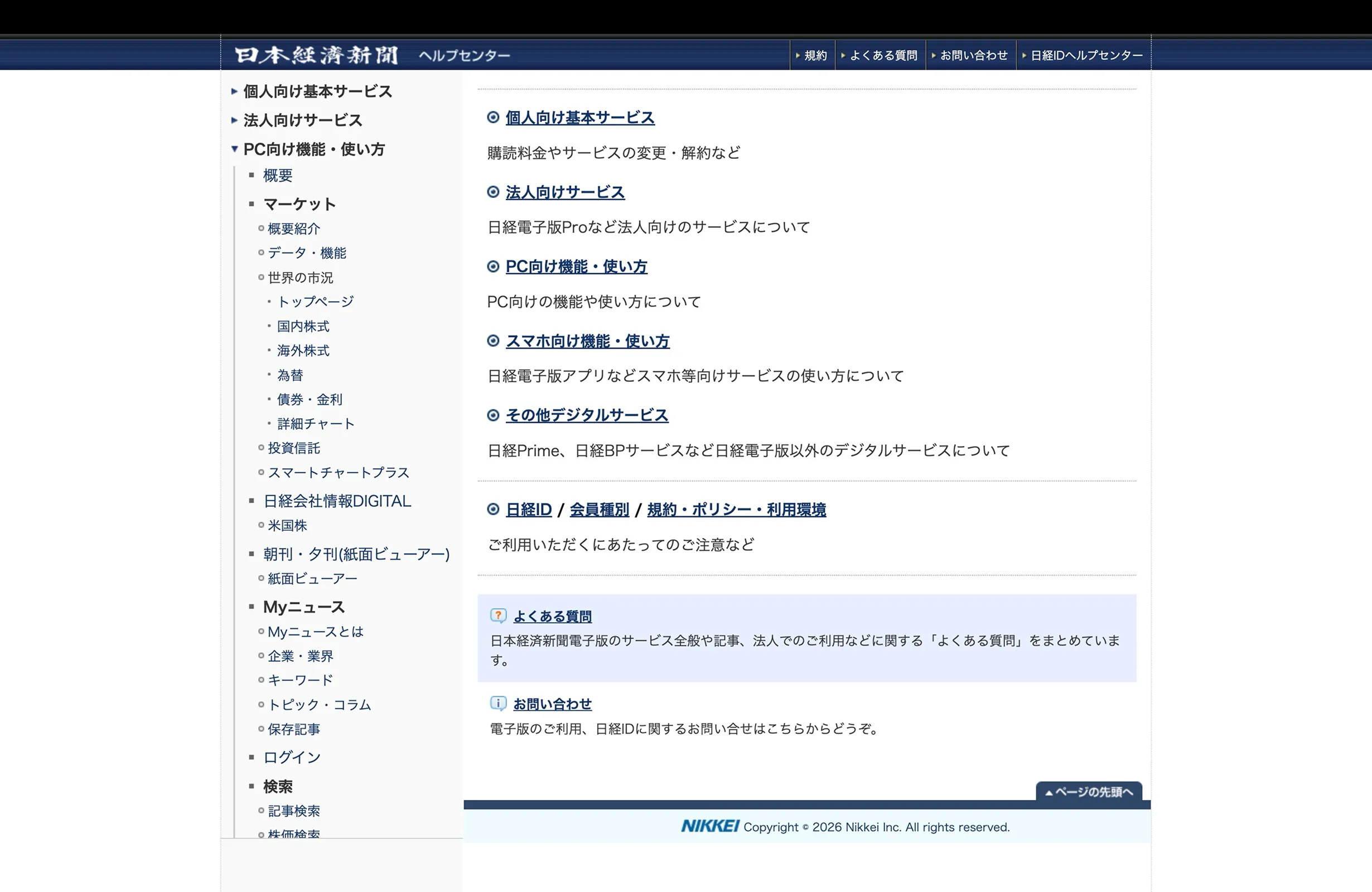Image resolution: width=1372 pixels, height=892 pixels.
Task: Open the 日経ID link
Action: (529, 510)
